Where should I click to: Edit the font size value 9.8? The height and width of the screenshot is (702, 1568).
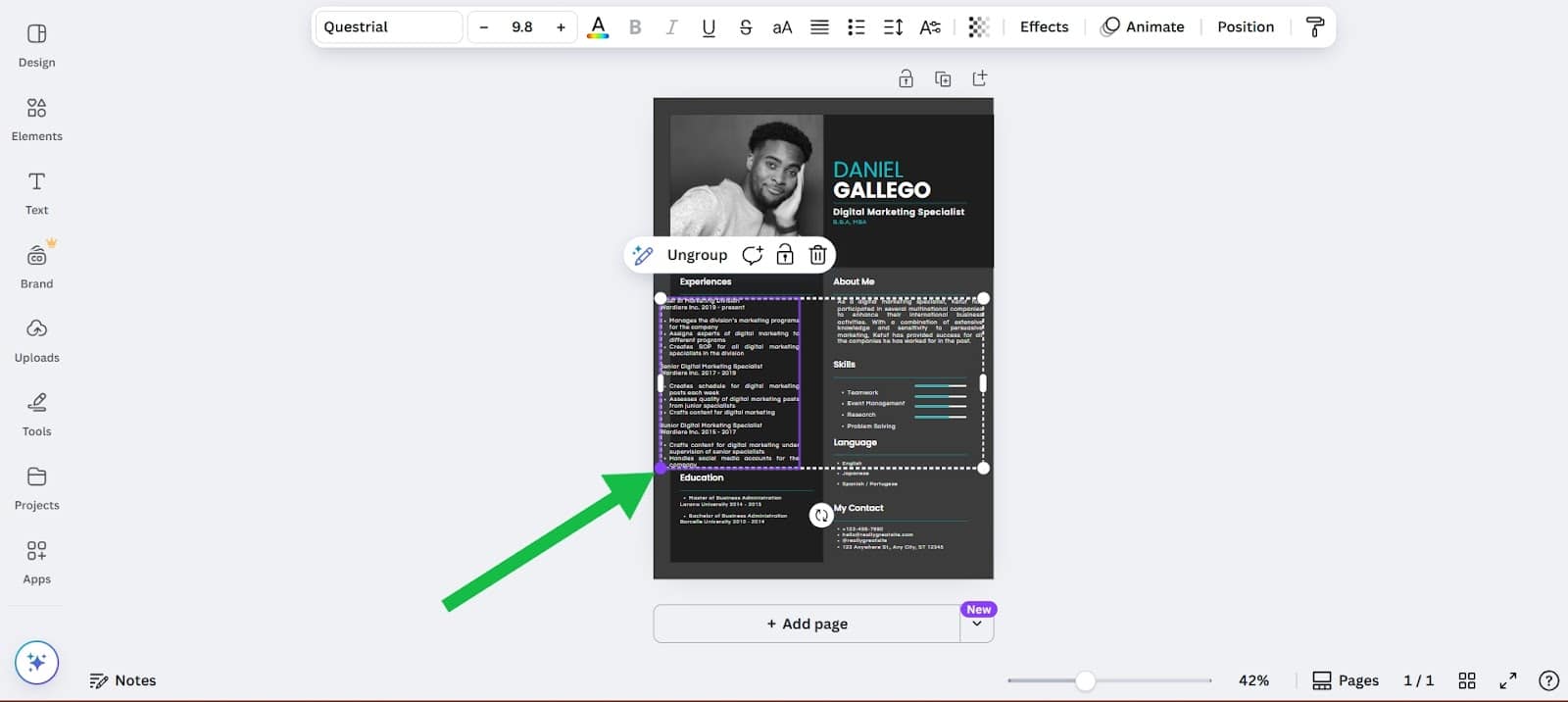[522, 27]
